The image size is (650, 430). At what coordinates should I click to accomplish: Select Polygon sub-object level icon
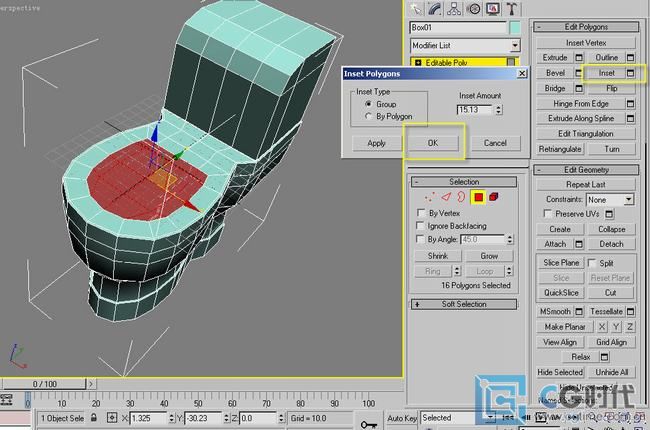pyautogui.click(x=478, y=197)
